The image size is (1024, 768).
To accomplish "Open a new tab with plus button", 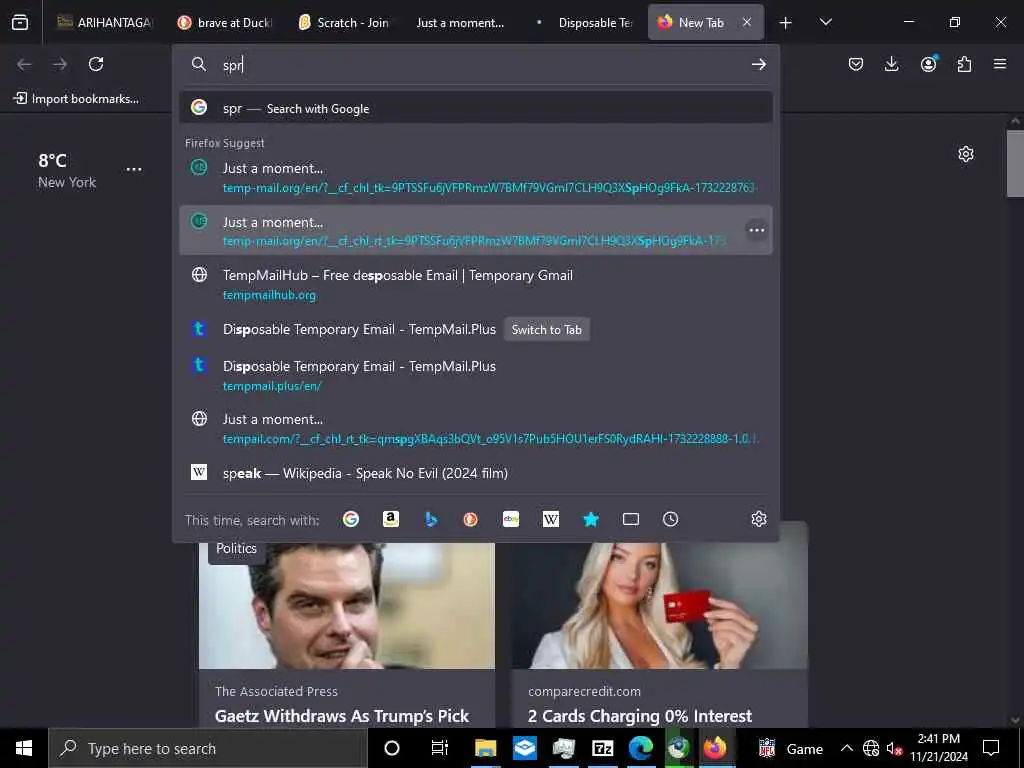I will pos(786,23).
